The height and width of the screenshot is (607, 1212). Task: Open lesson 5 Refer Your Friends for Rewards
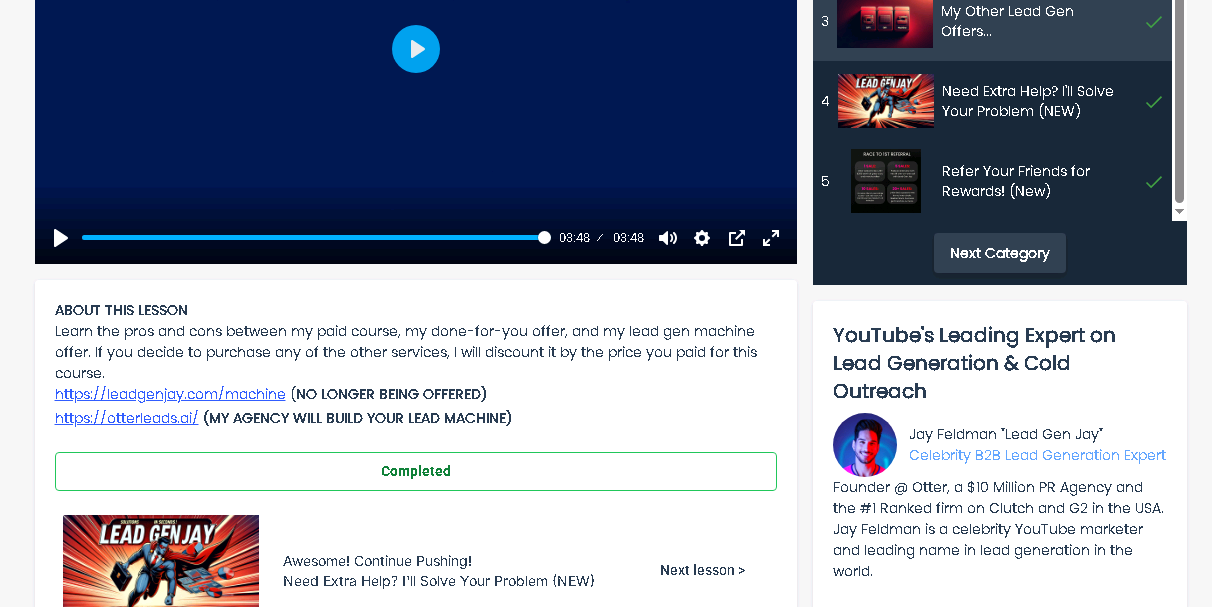pos(992,181)
